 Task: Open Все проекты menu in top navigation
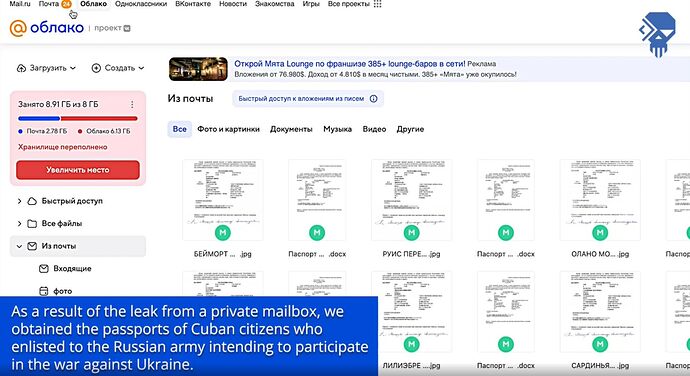349,4
